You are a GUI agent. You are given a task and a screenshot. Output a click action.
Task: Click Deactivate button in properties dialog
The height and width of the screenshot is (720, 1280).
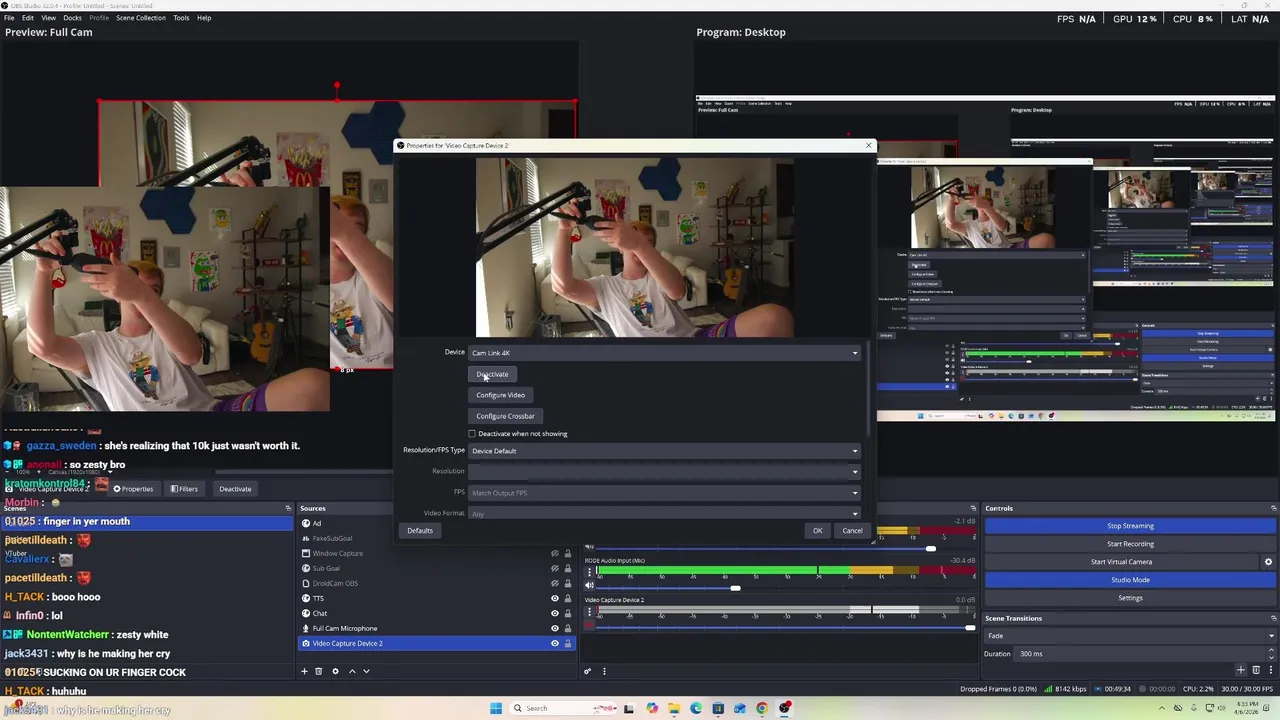click(492, 374)
